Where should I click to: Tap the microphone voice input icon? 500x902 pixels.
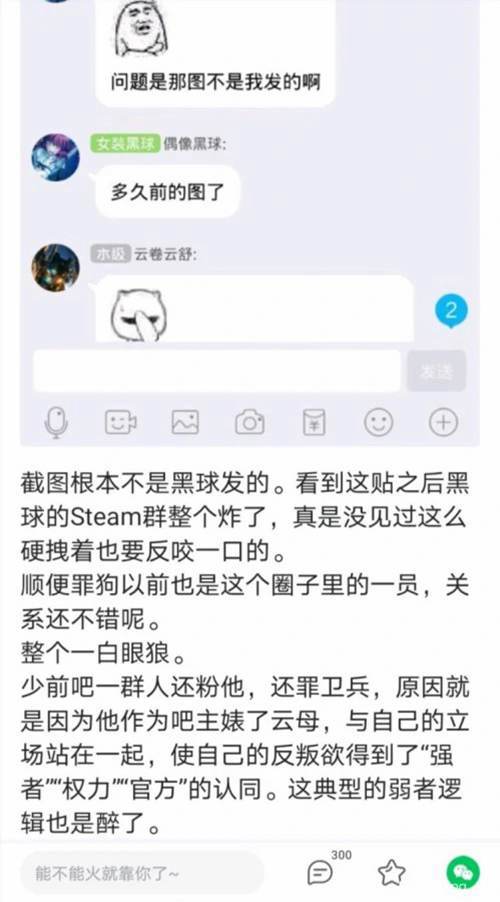[56, 423]
